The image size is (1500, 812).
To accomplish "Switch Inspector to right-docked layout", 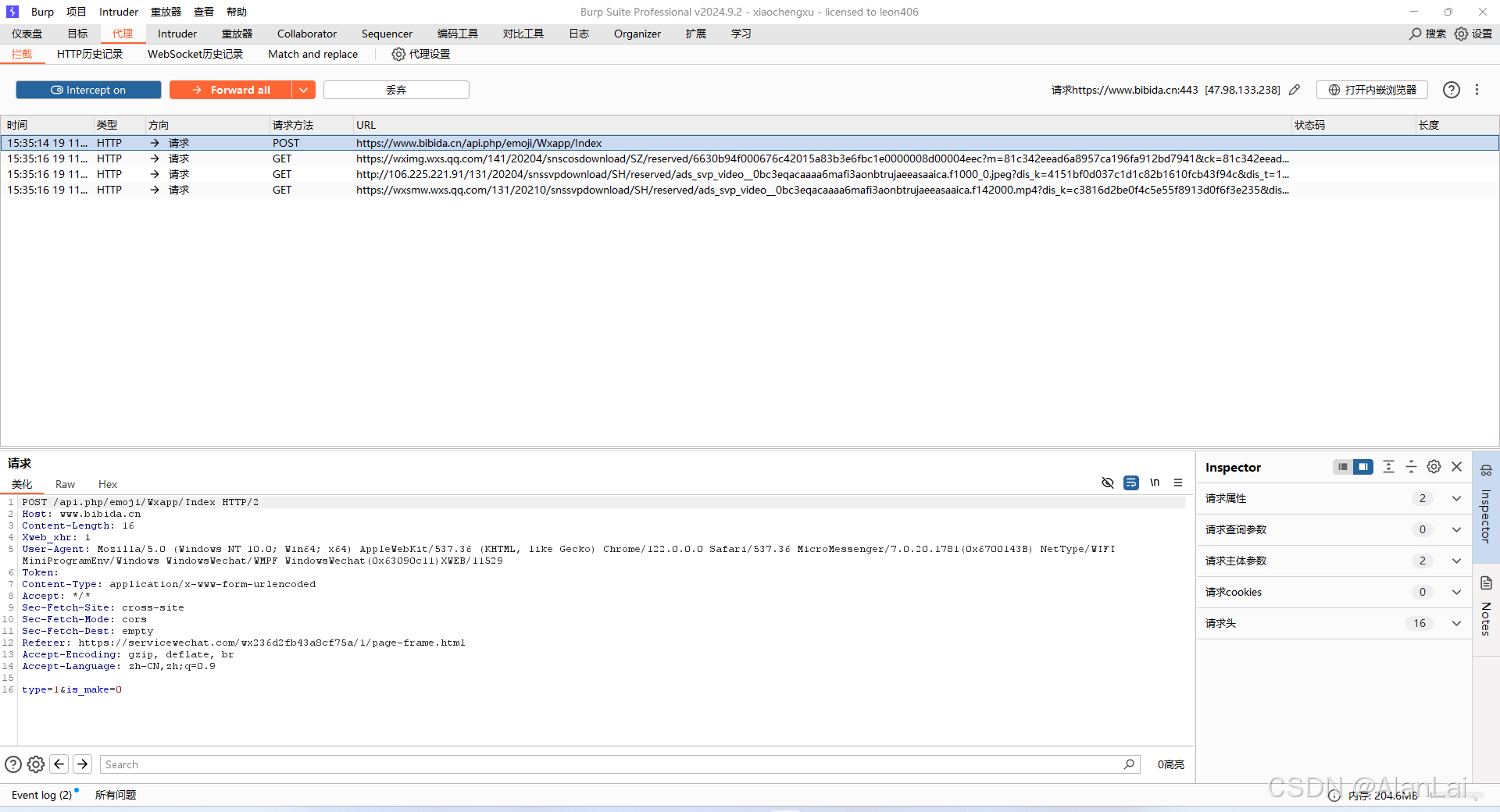I will tap(1363, 467).
